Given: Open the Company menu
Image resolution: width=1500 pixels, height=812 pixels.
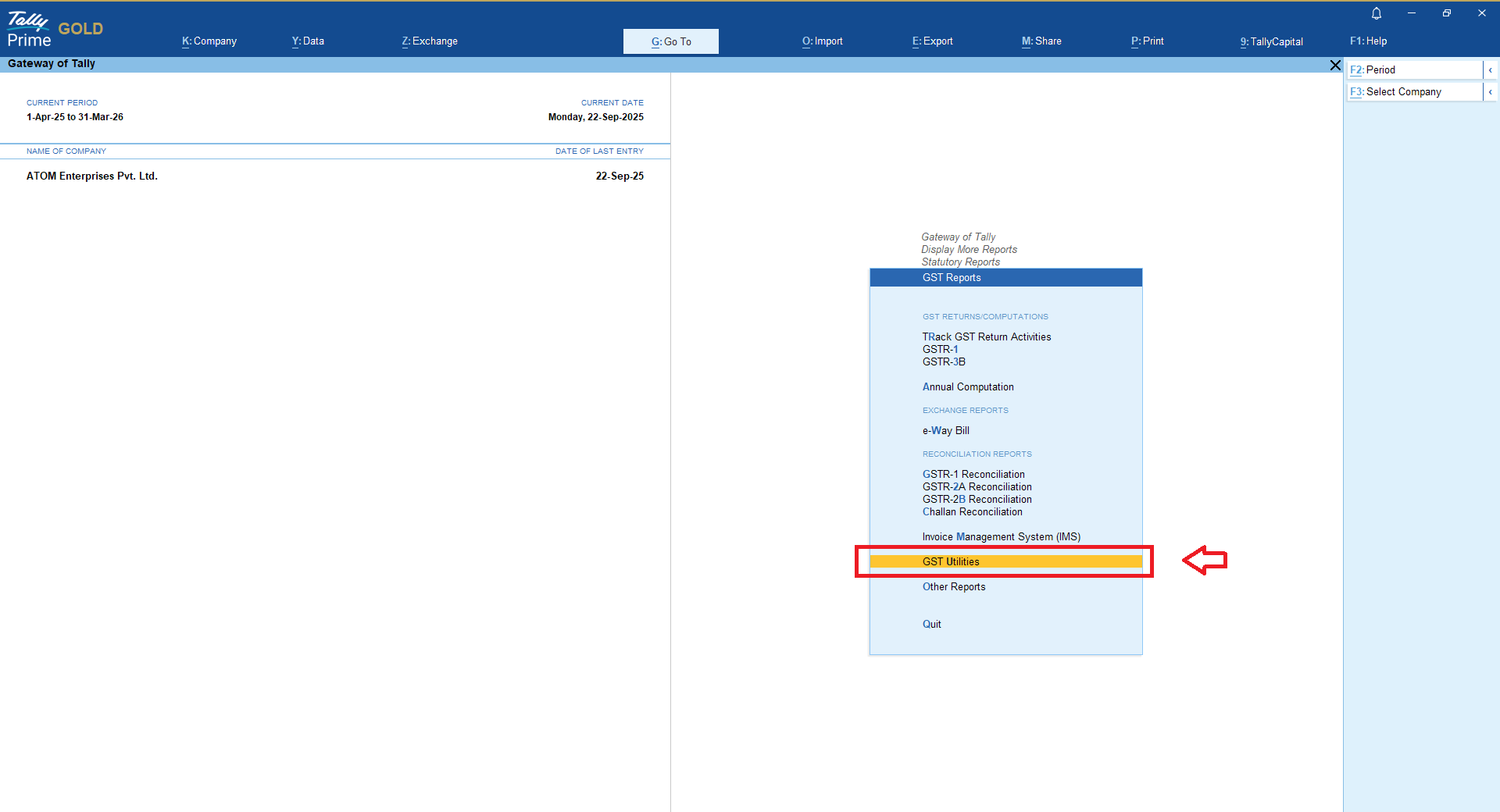Looking at the screenshot, I should [x=209, y=41].
